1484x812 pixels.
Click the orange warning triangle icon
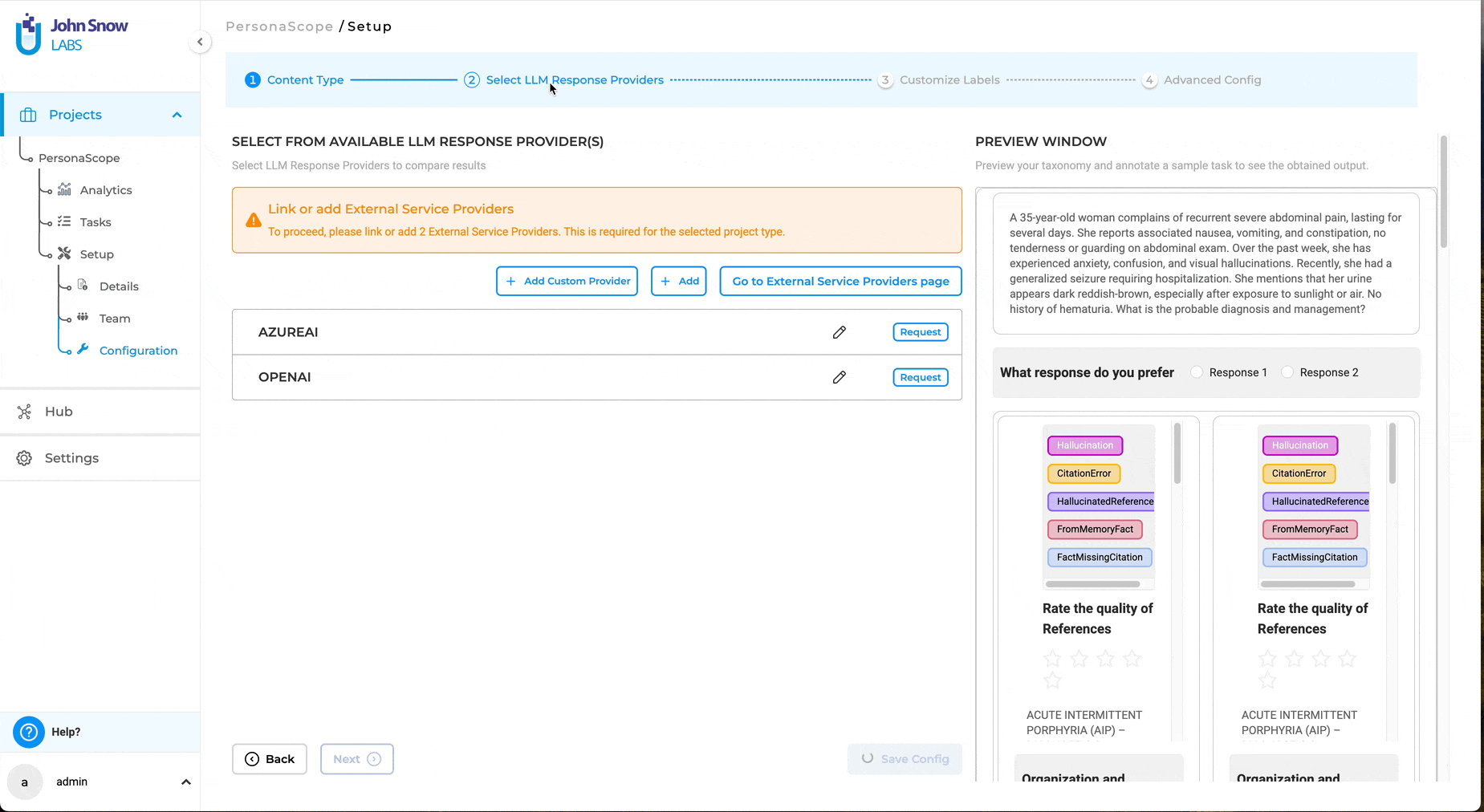tap(254, 221)
